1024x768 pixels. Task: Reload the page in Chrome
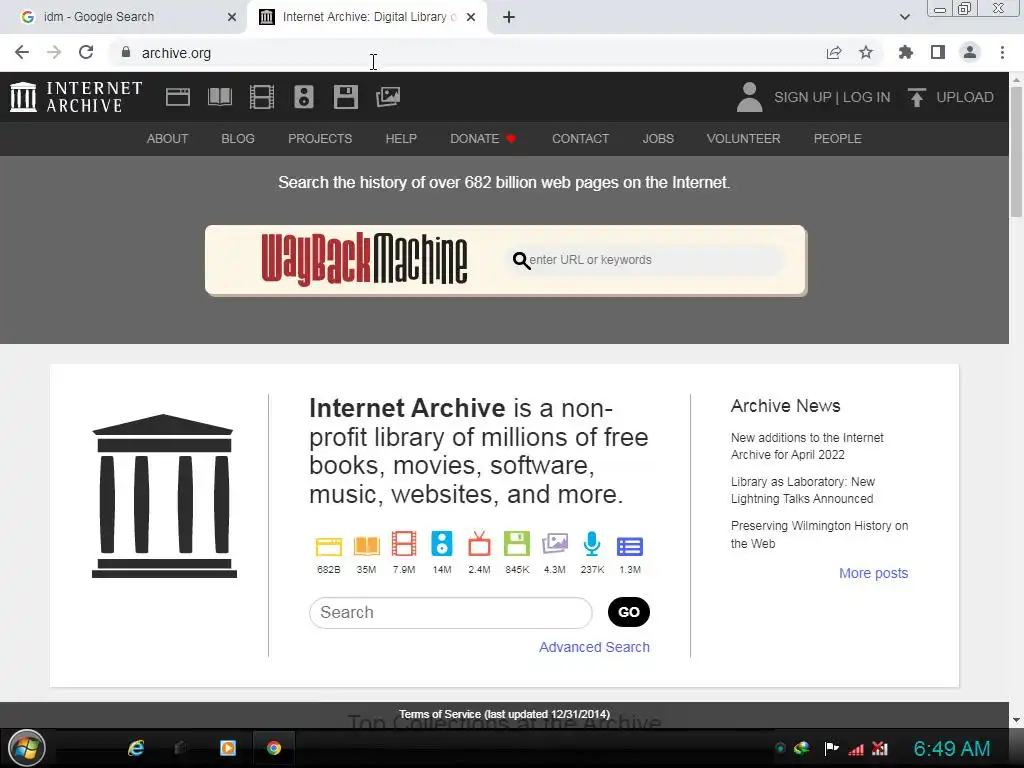point(86,52)
